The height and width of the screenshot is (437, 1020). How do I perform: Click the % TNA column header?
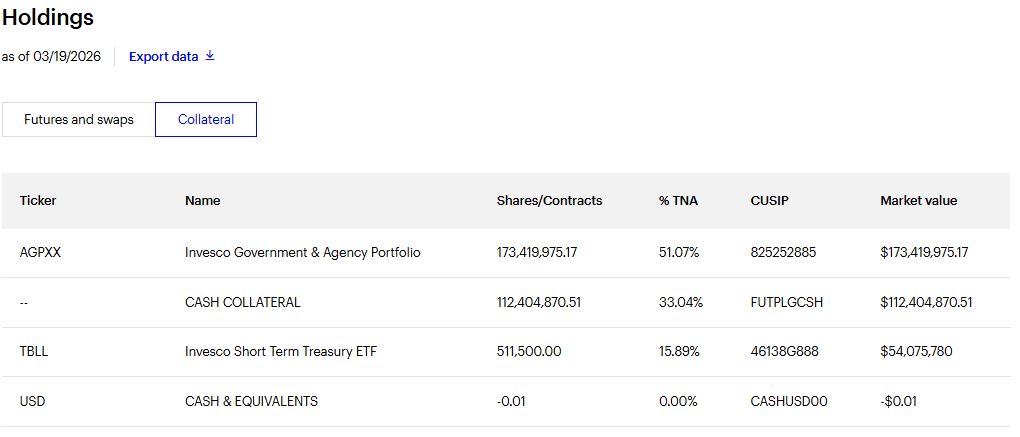(678, 200)
